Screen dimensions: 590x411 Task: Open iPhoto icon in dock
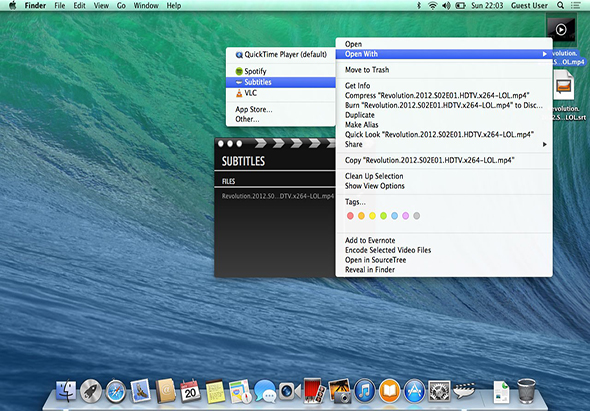pyautogui.click(x=339, y=391)
